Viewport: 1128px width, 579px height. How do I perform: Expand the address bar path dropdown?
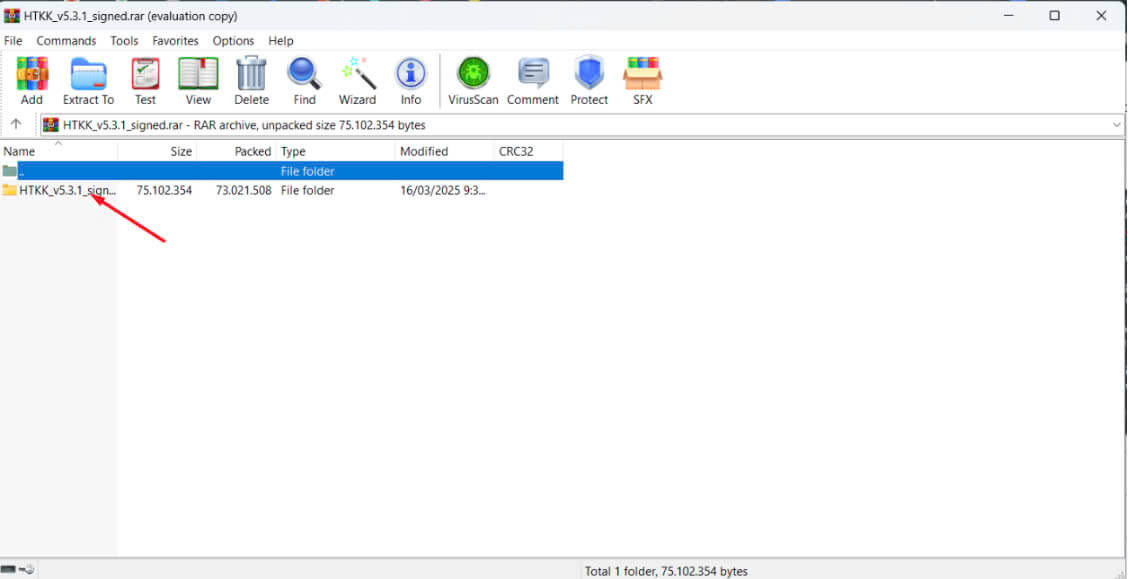coord(1116,124)
